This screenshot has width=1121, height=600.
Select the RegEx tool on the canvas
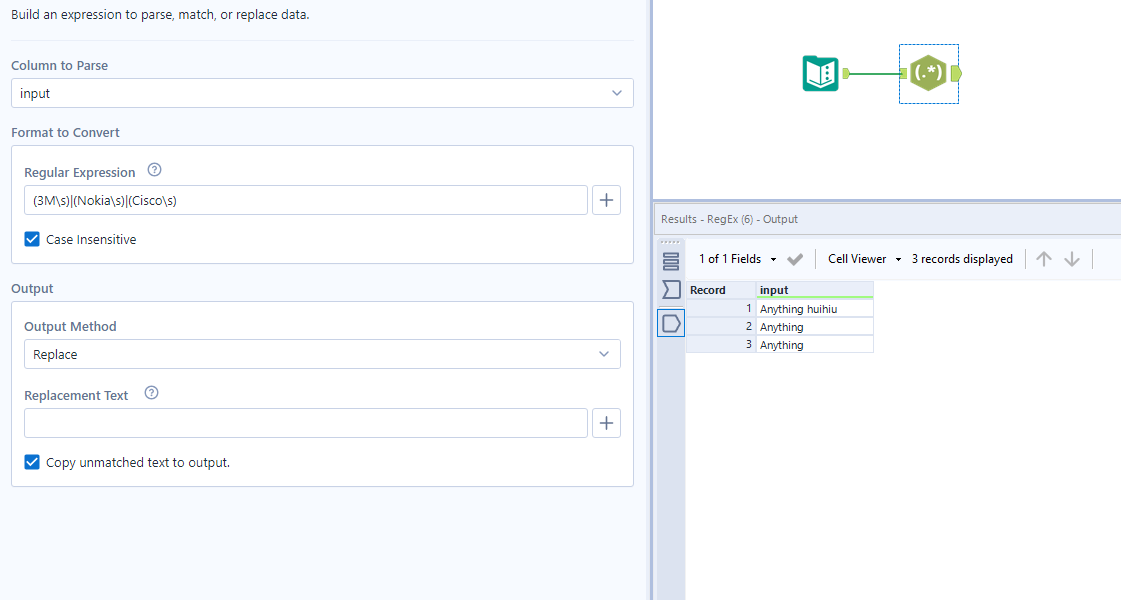coord(927,73)
